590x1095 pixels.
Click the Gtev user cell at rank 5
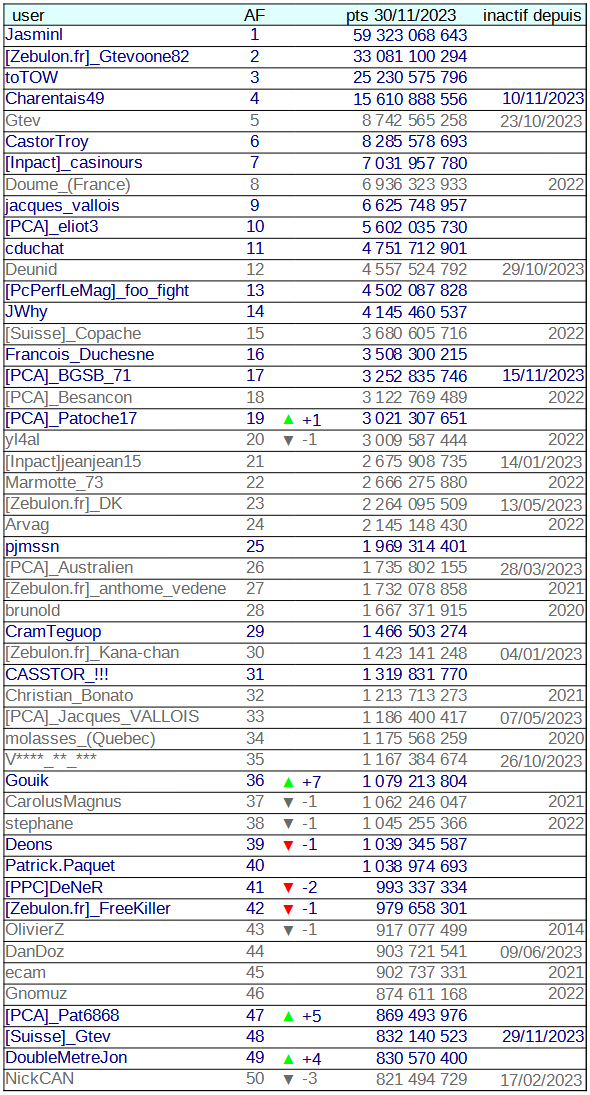tap(22, 120)
